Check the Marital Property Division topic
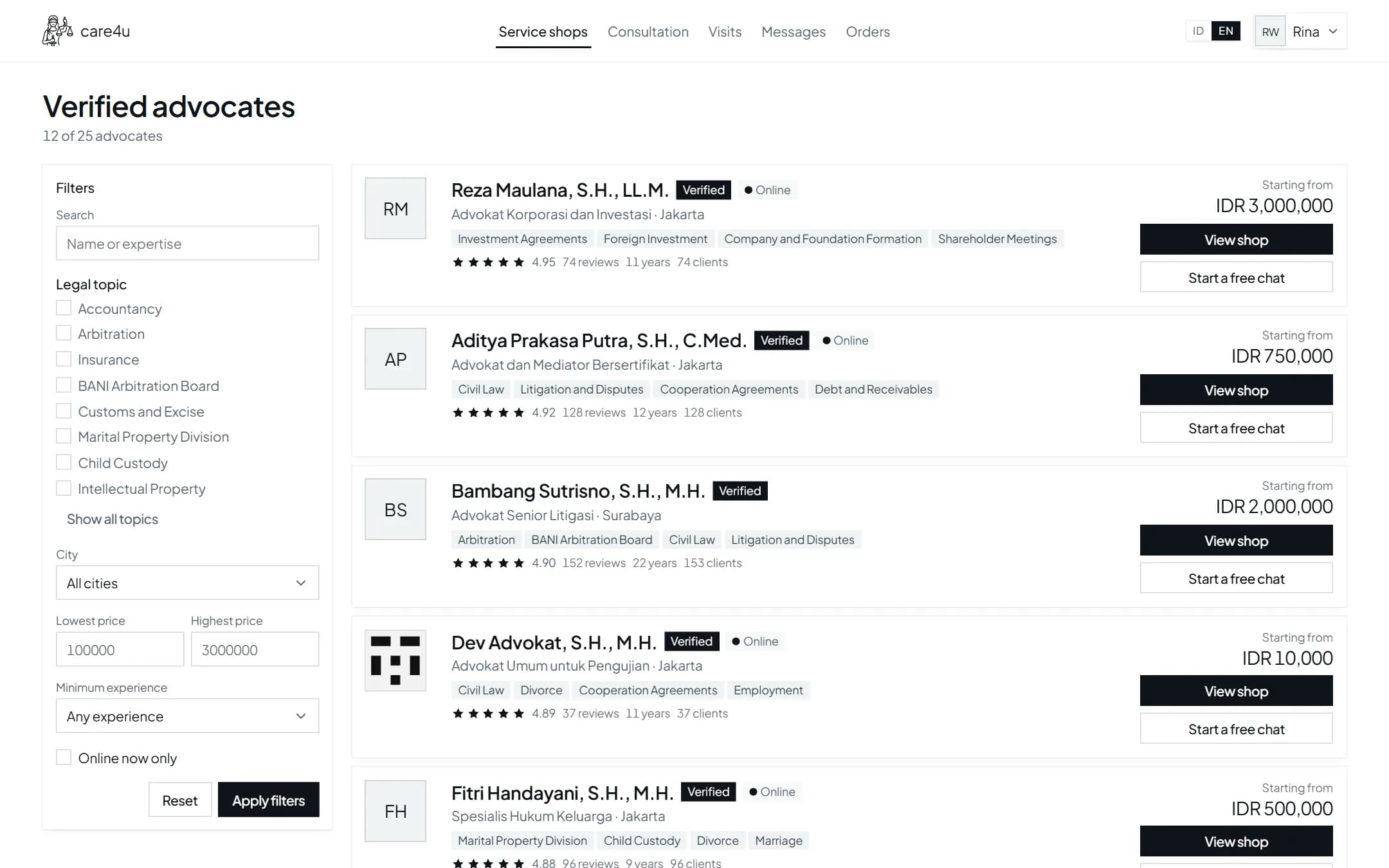Viewport: 1389px width, 868px height. (64, 436)
